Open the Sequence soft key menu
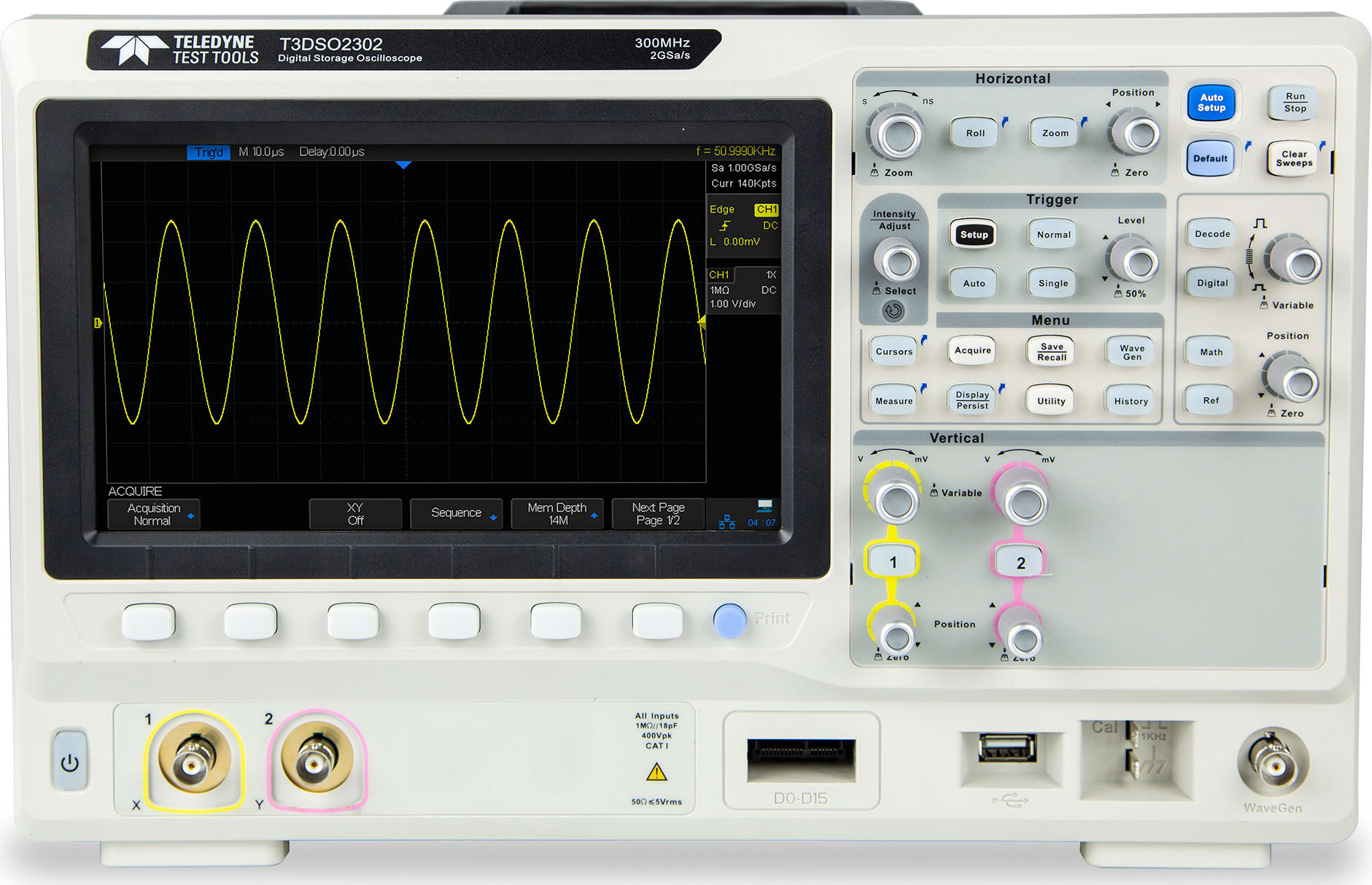1372x885 pixels. (x=457, y=513)
